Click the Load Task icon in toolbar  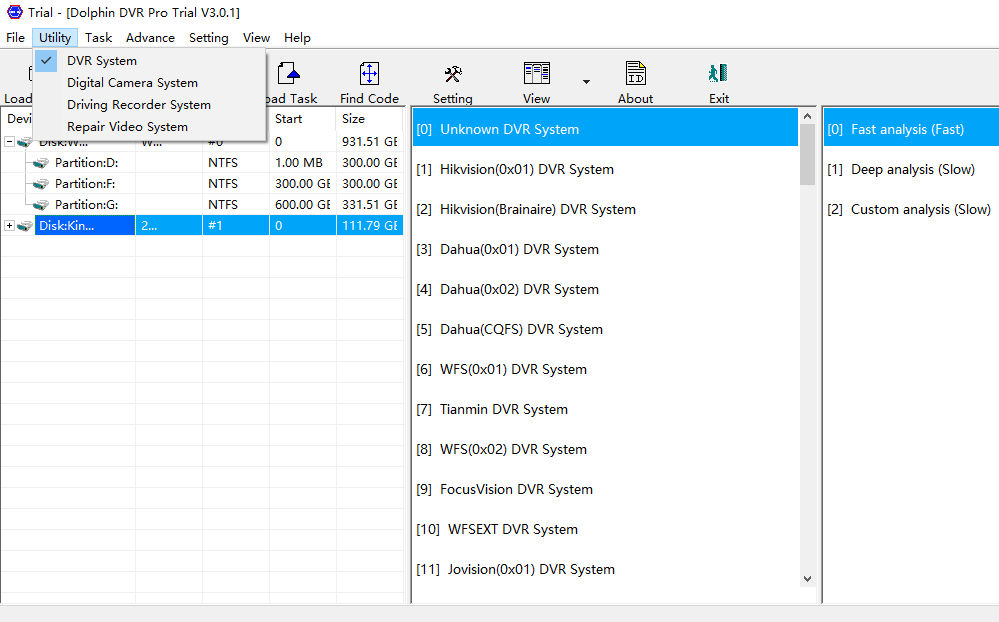[289, 73]
